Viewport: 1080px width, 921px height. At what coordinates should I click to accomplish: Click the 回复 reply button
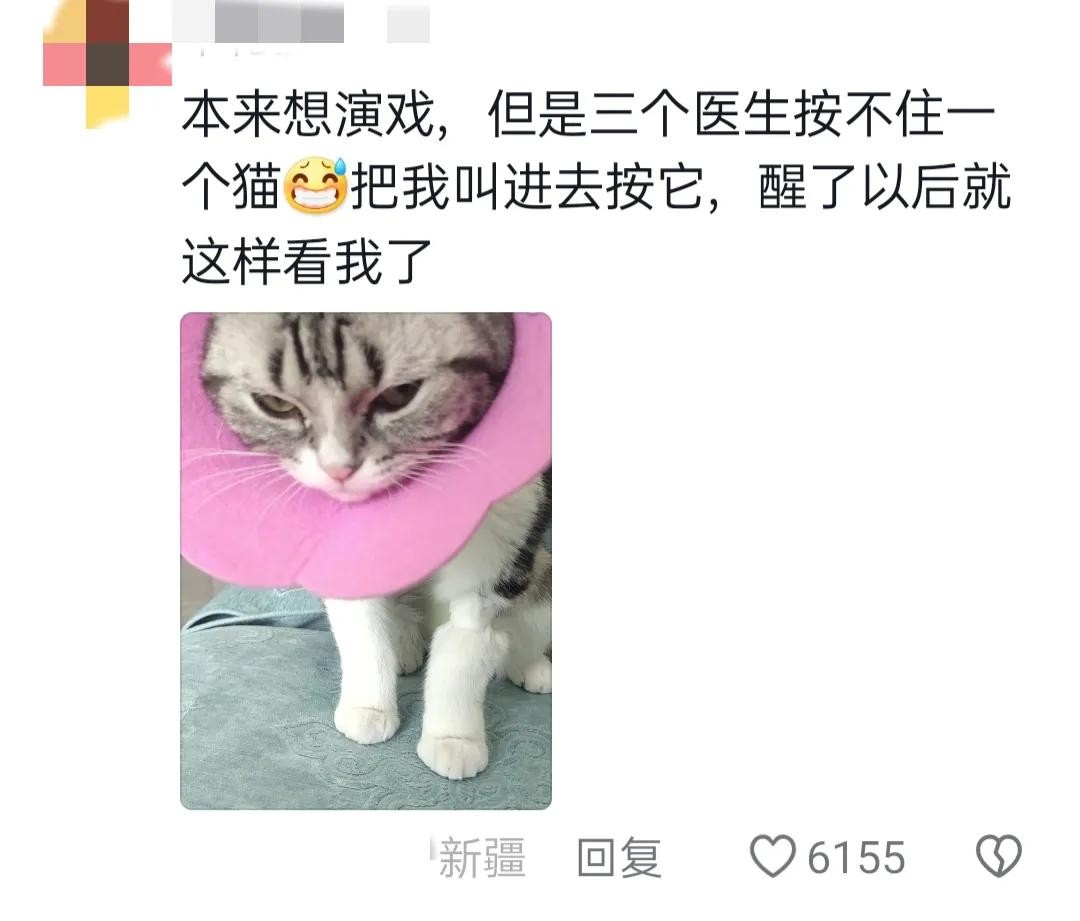[x=619, y=858]
